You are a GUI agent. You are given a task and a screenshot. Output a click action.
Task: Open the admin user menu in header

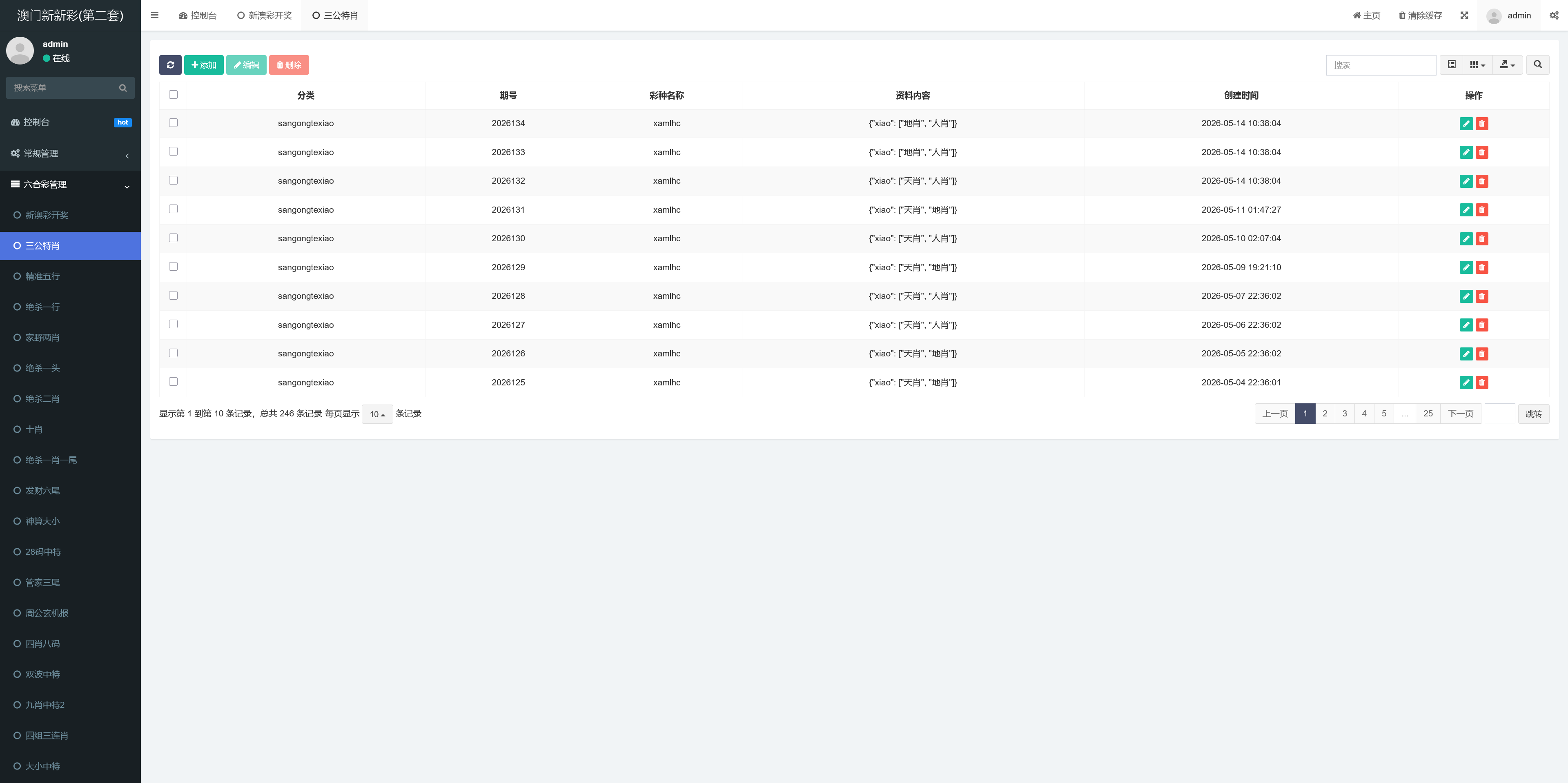1509,15
